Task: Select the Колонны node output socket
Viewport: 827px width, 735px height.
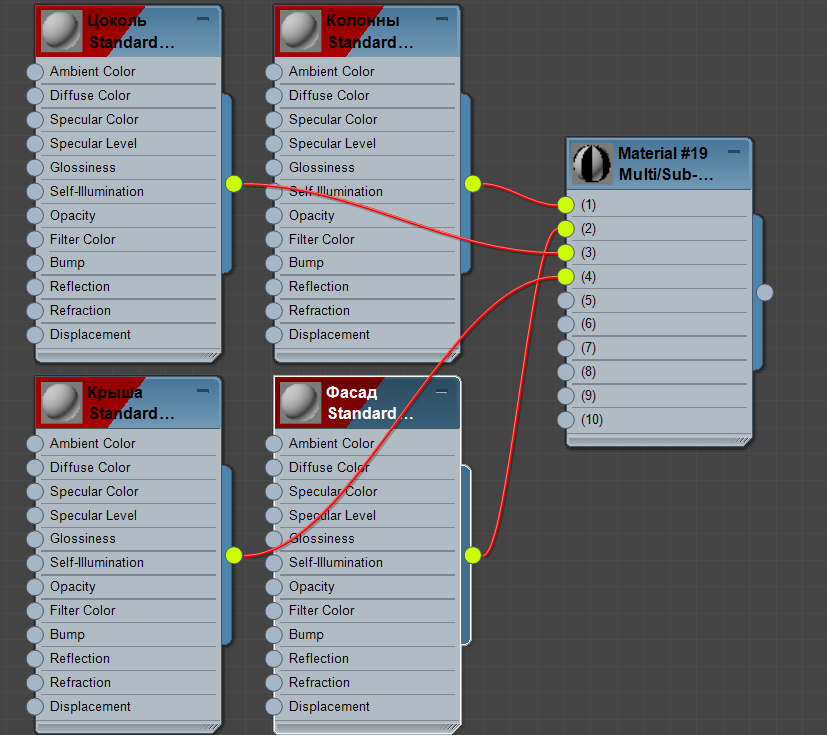Action: (x=473, y=184)
